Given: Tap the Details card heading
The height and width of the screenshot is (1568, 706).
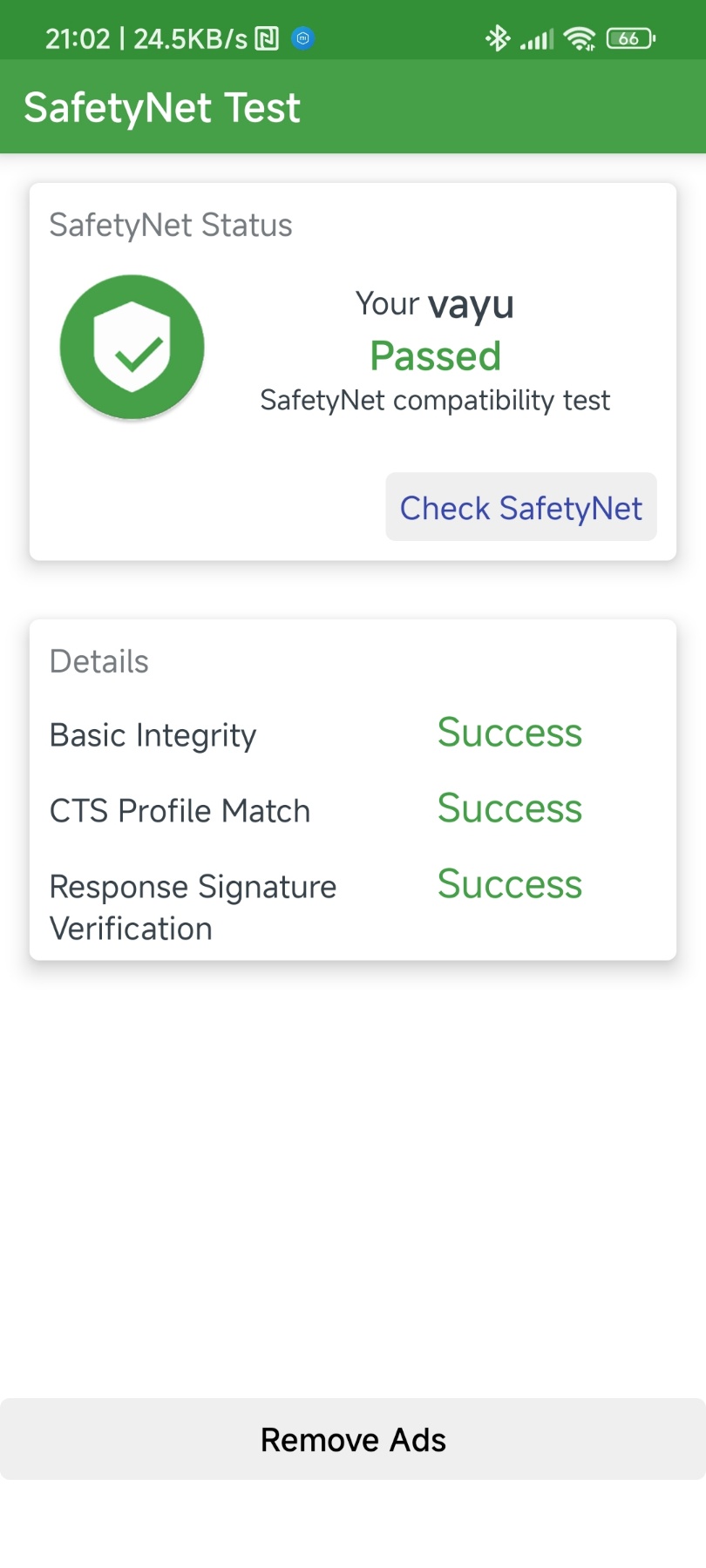Looking at the screenshot, I should [99, 661].
